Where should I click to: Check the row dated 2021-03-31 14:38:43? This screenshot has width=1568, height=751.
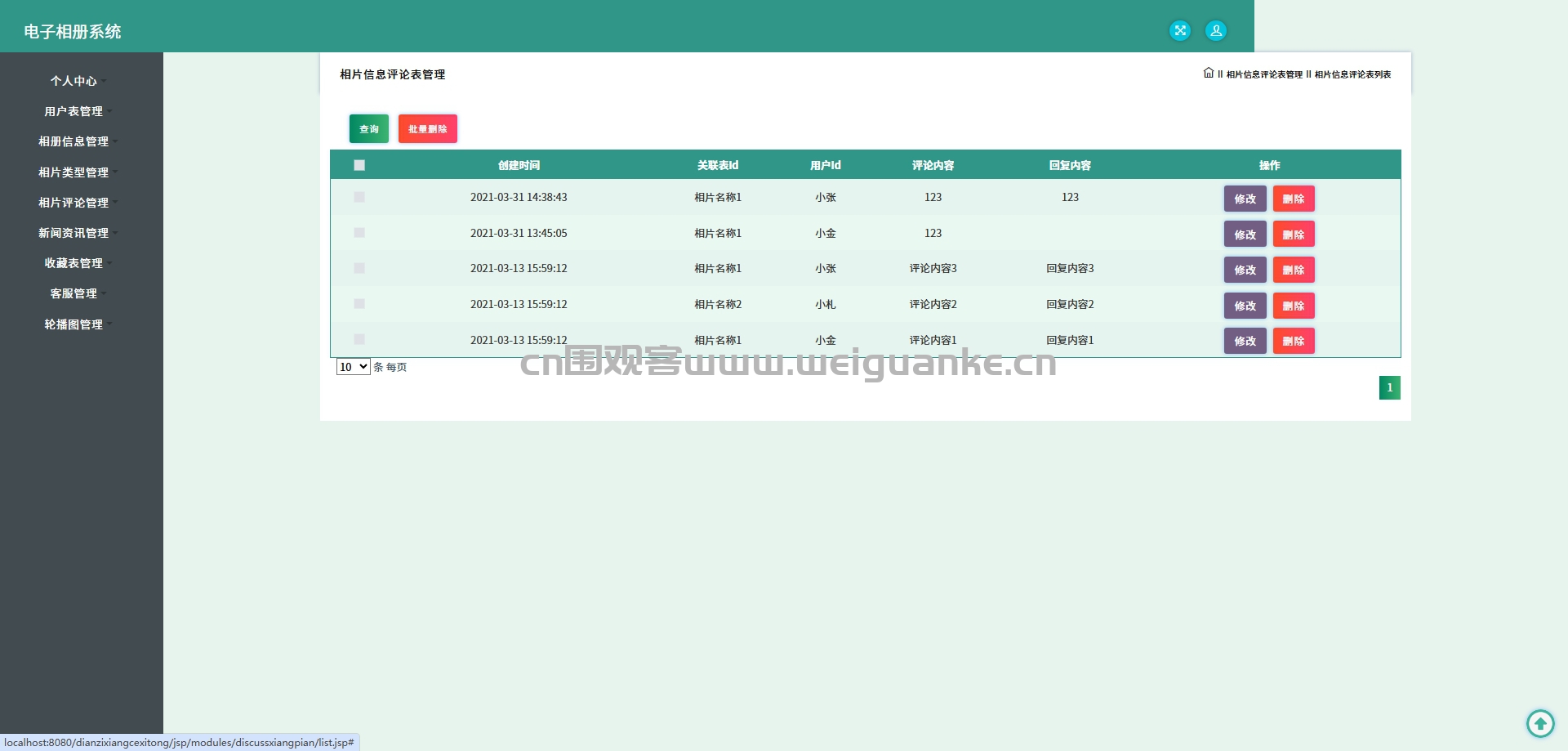pyautogui.click(x=359, y=197)
